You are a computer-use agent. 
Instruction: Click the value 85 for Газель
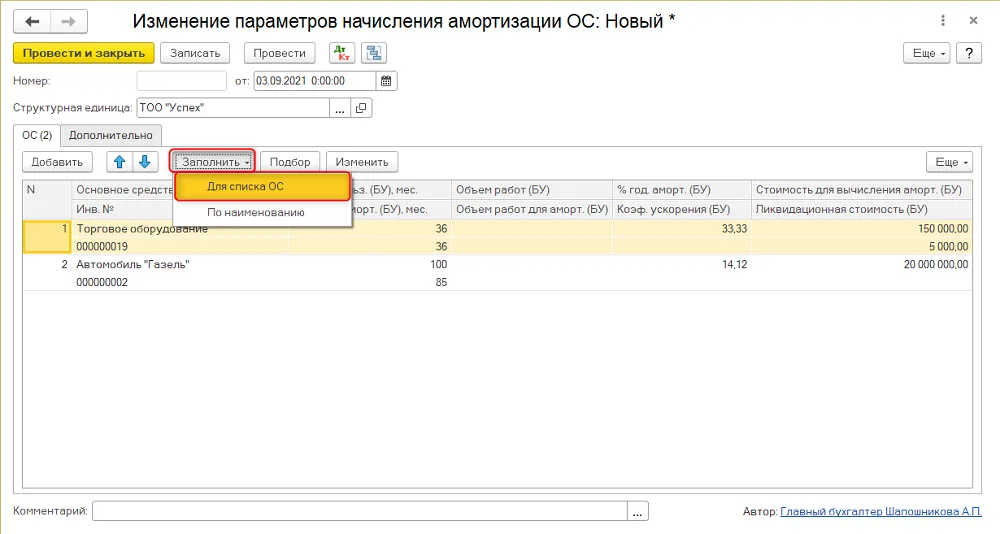pyautogui.click(x=441, y=282)
